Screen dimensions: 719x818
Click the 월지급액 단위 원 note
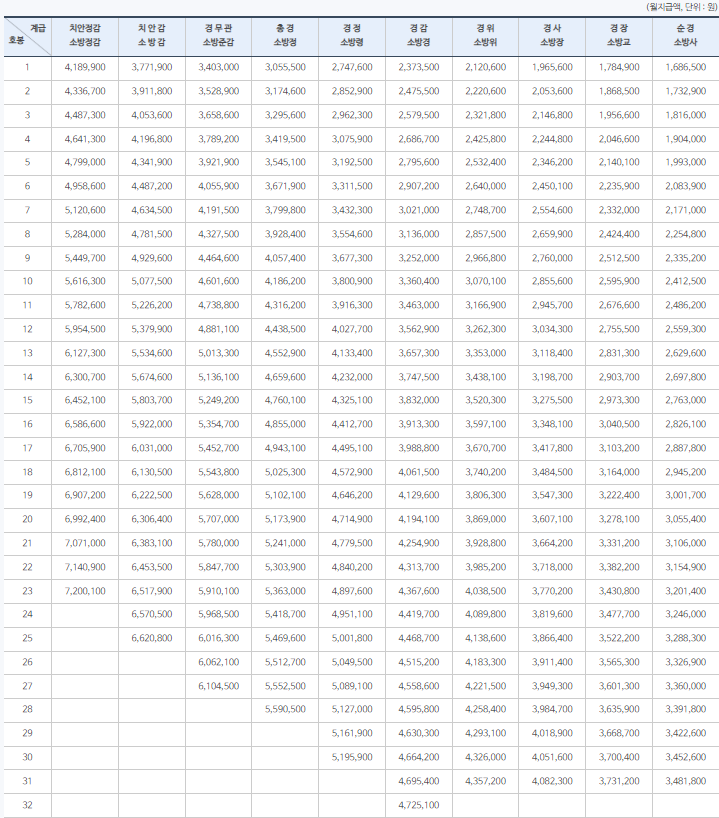click(681, 7)
